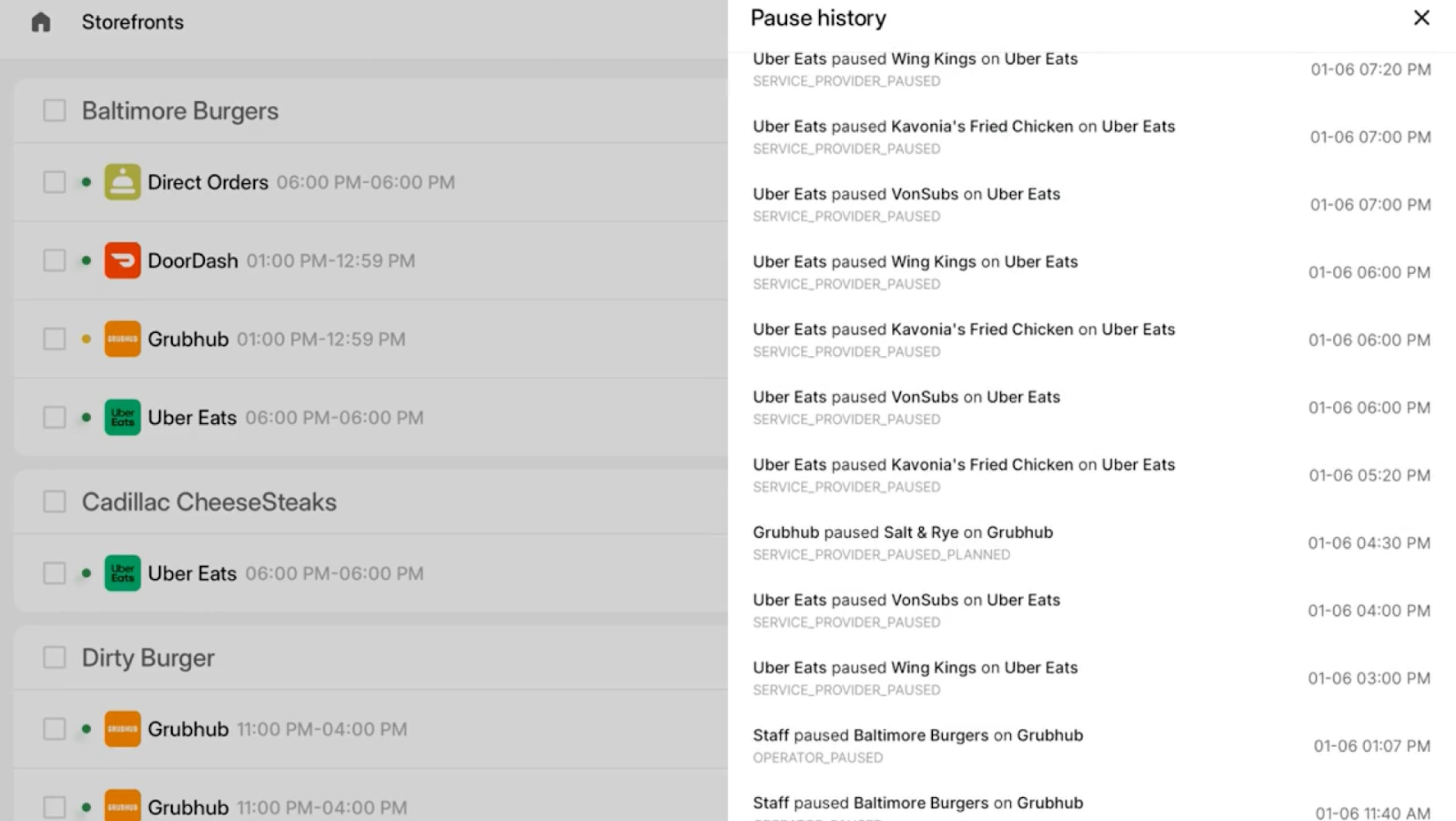The image size is (1456, 821).
Task: Click the home icon
Action: coord(41,23)
